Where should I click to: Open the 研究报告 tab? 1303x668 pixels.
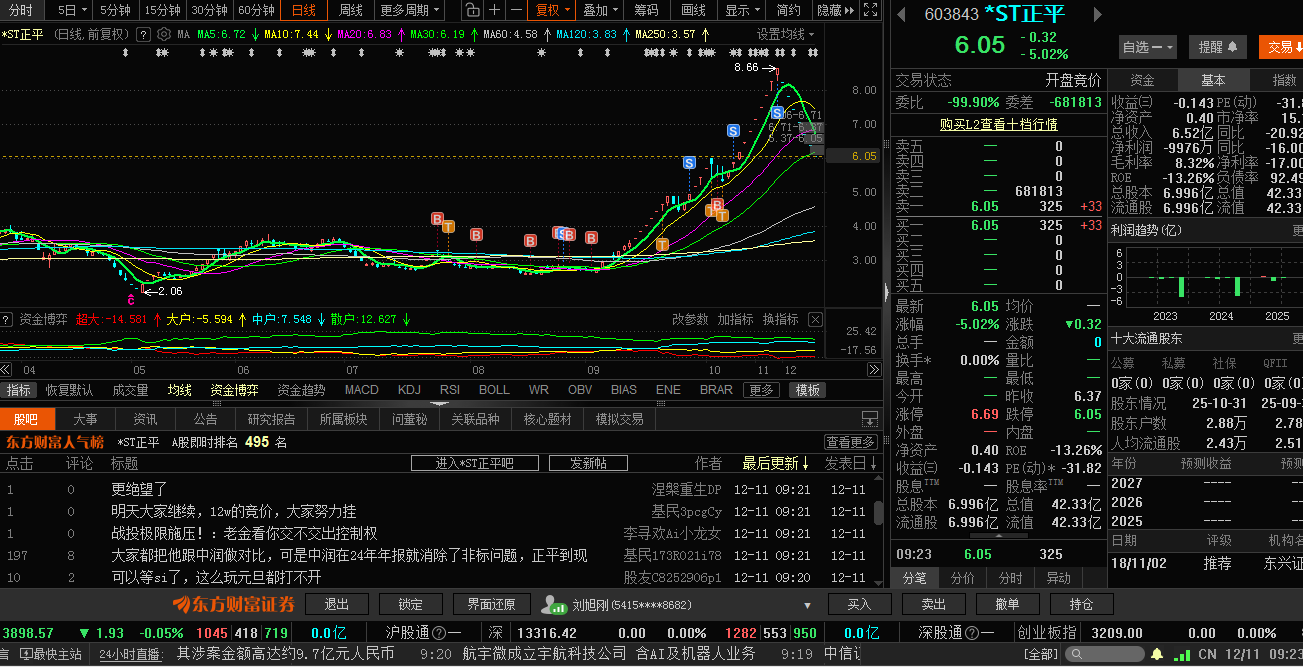272,419
